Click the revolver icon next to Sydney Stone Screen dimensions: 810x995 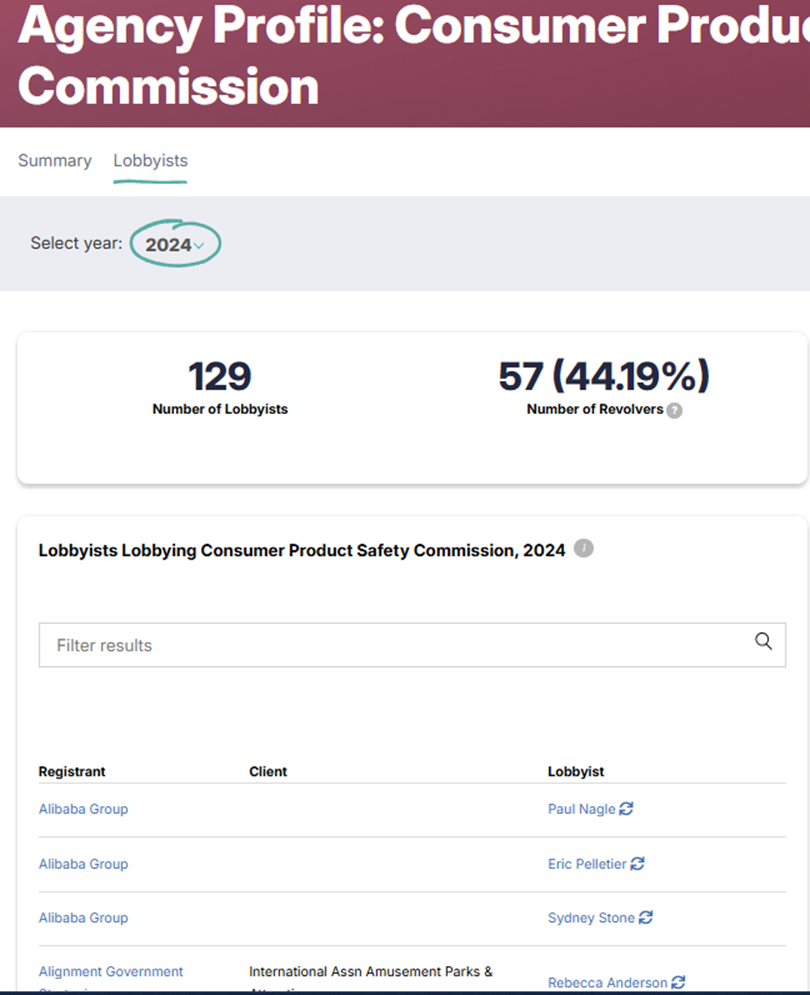click(646, 917)
